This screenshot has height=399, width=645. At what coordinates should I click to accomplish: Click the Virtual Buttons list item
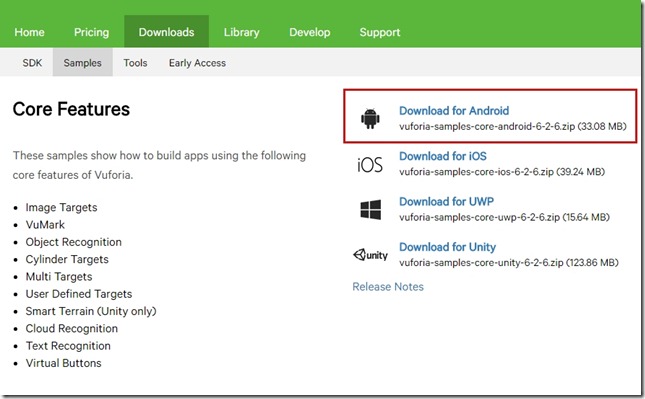click(x=63, y=363)
